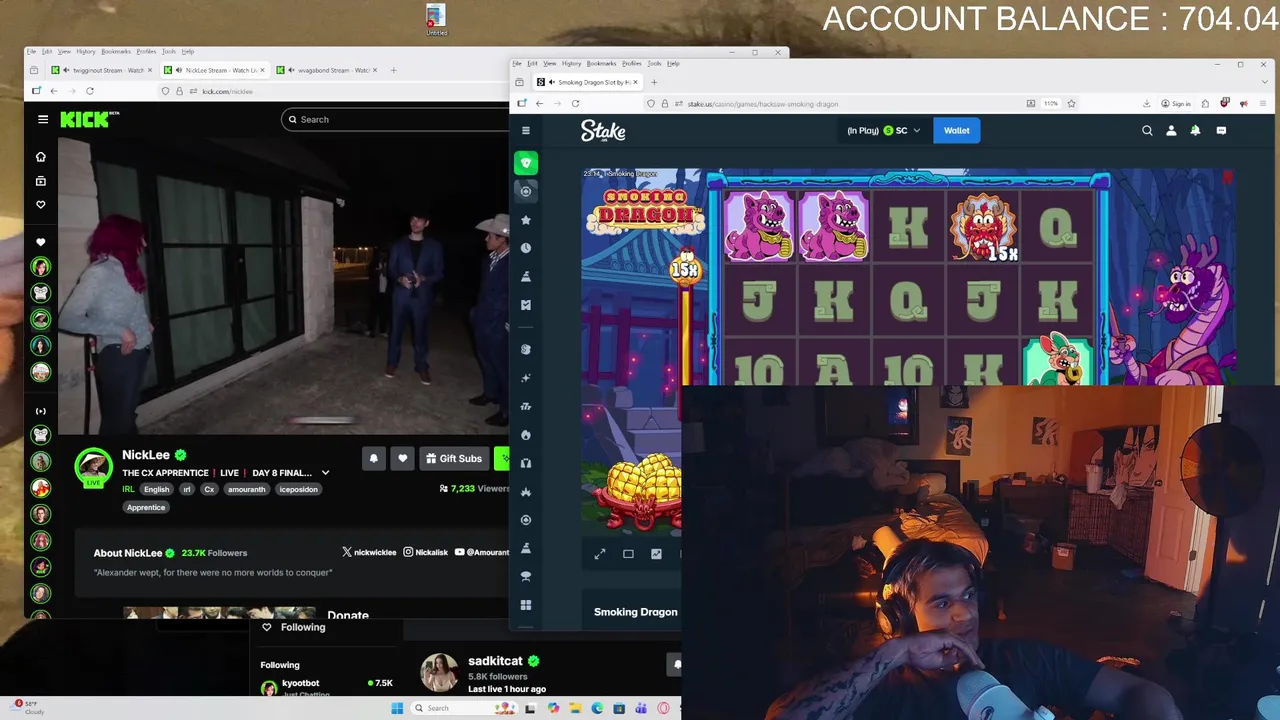1280x720 pixels.
Task: Open File Explorer from taskbar
Action: coord(575,708)
